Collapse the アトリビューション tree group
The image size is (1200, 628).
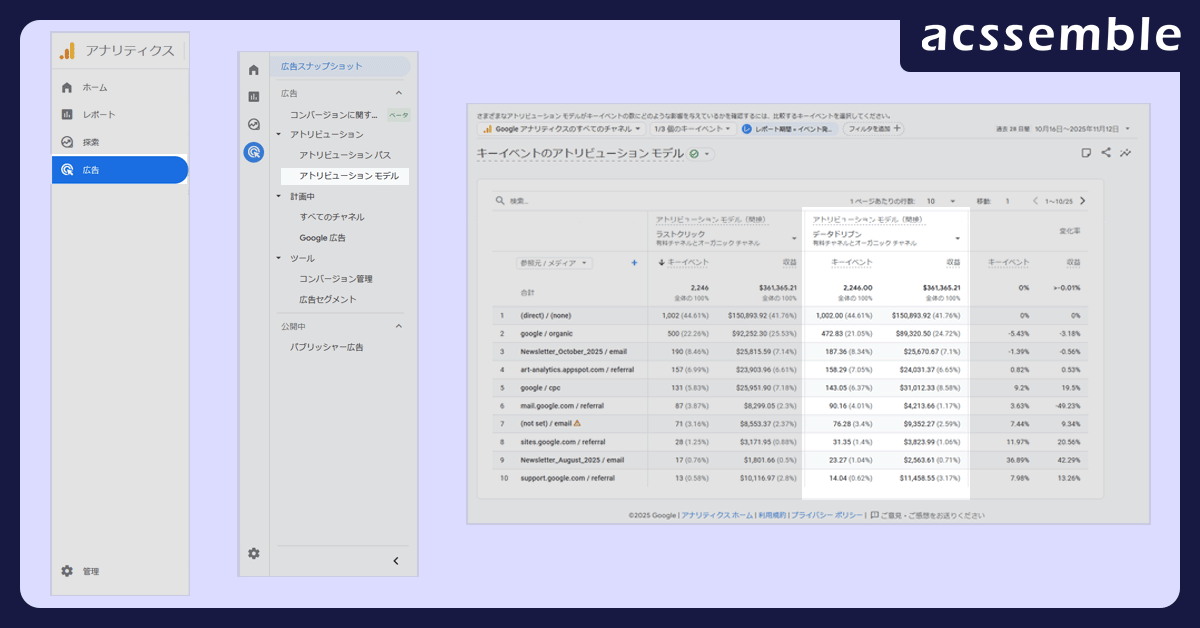[279, 134]
